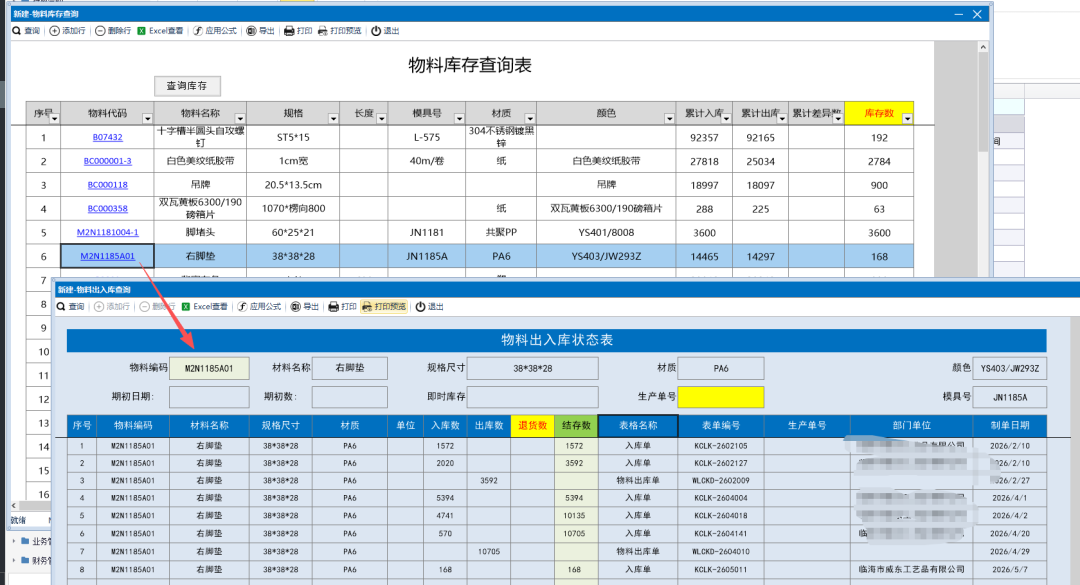Open the 序号 column filter dropdown

click(54, 119)
